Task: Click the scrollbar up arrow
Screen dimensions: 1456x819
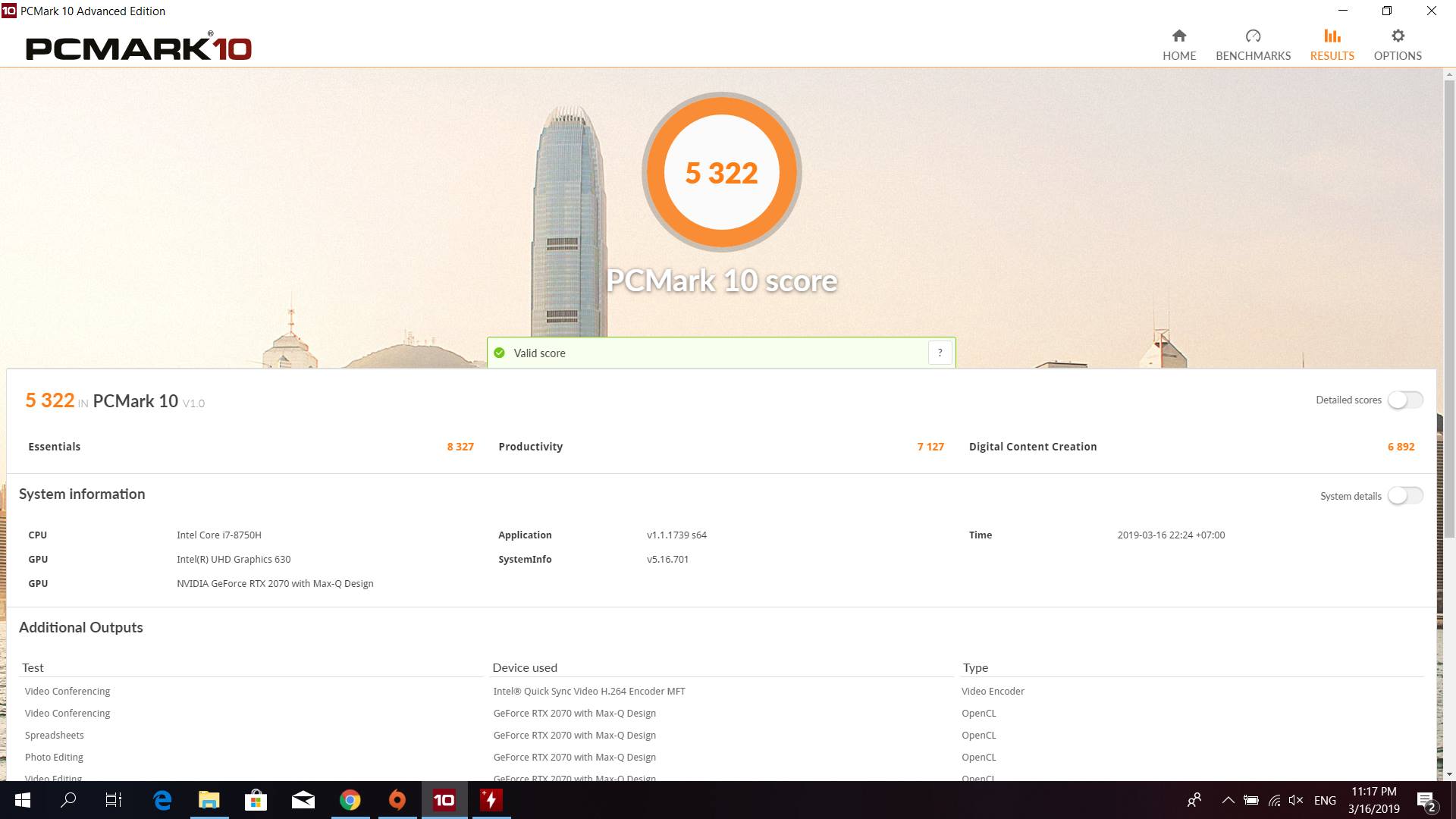Action: [x=1449, y=74]
